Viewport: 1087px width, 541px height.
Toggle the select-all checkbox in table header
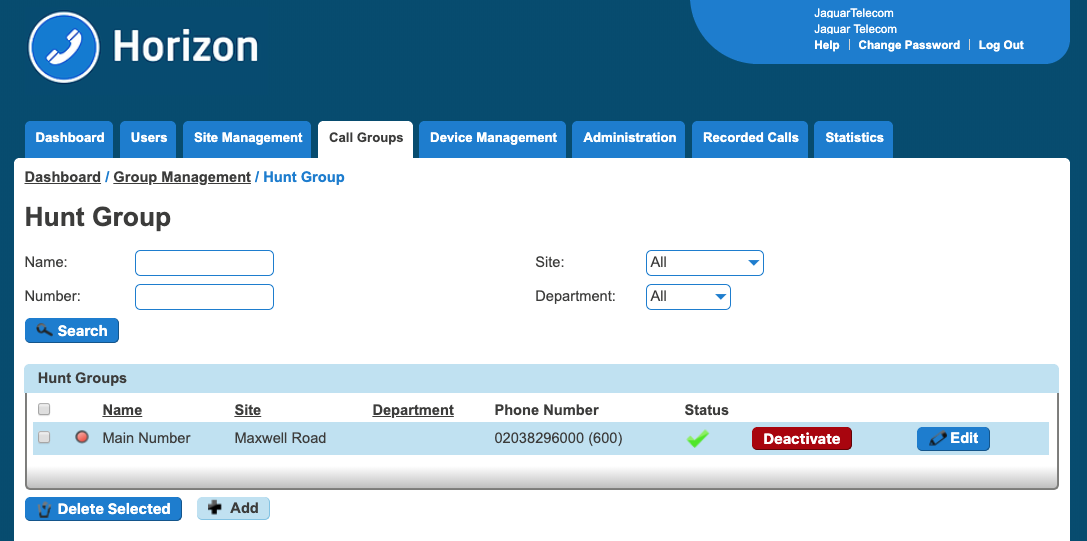(44, 409)
